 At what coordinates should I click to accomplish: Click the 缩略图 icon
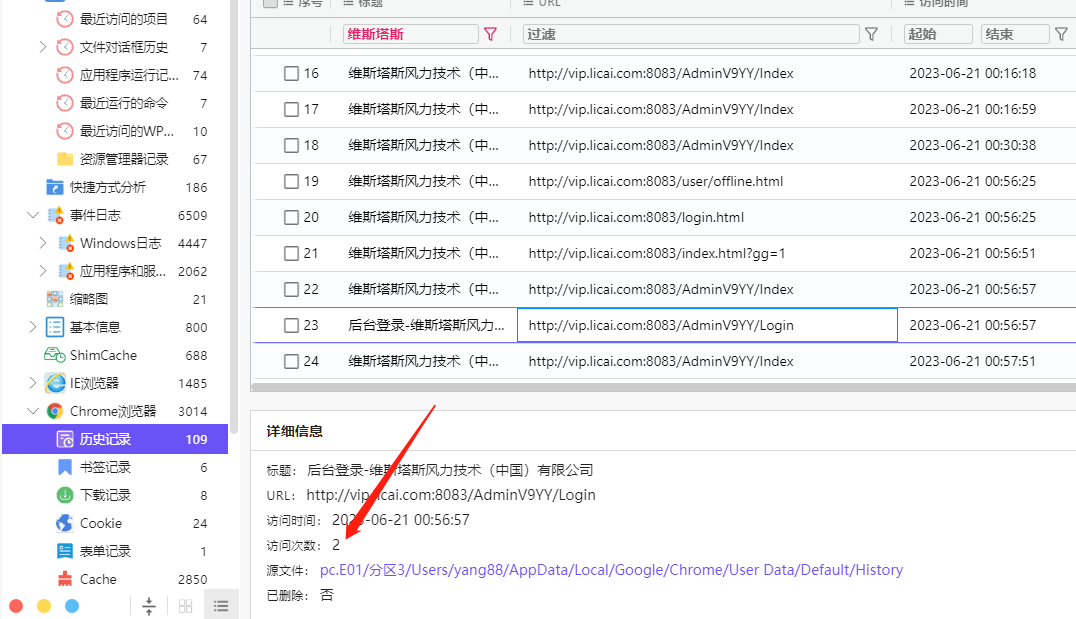pos(55,299)
